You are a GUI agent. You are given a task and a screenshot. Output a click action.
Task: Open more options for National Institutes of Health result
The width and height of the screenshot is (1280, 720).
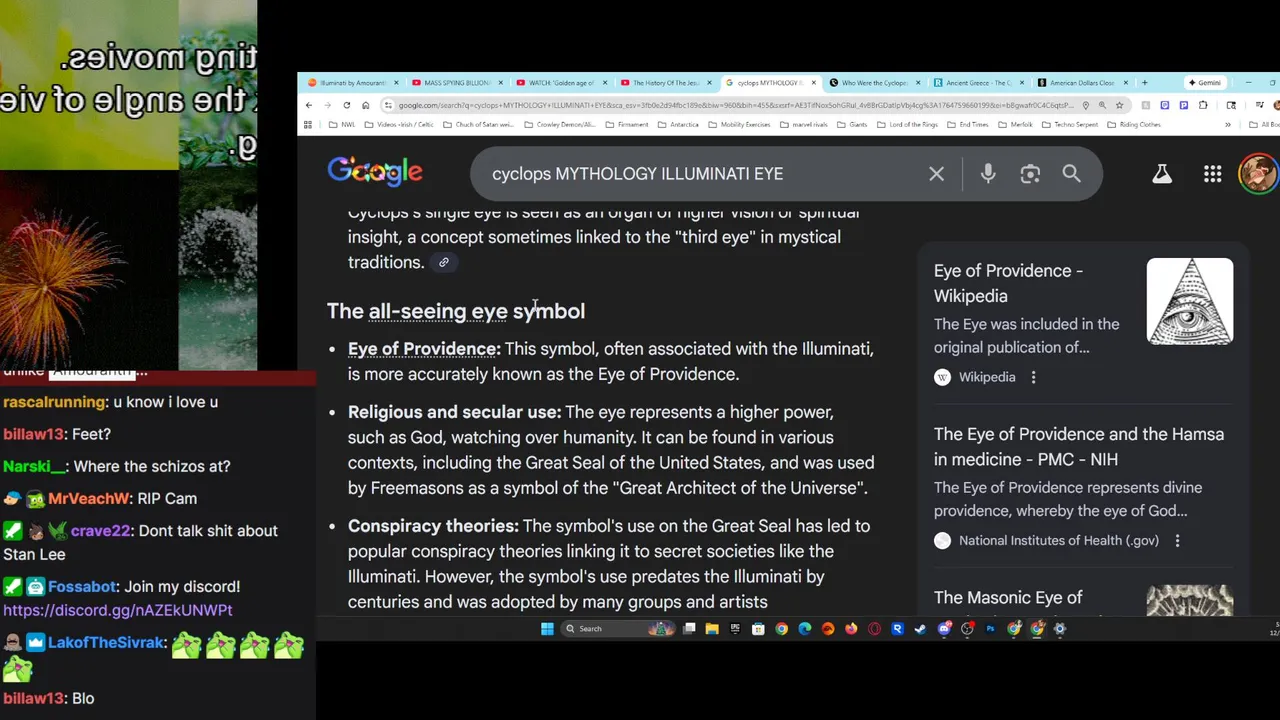[x=1177, y=541]
